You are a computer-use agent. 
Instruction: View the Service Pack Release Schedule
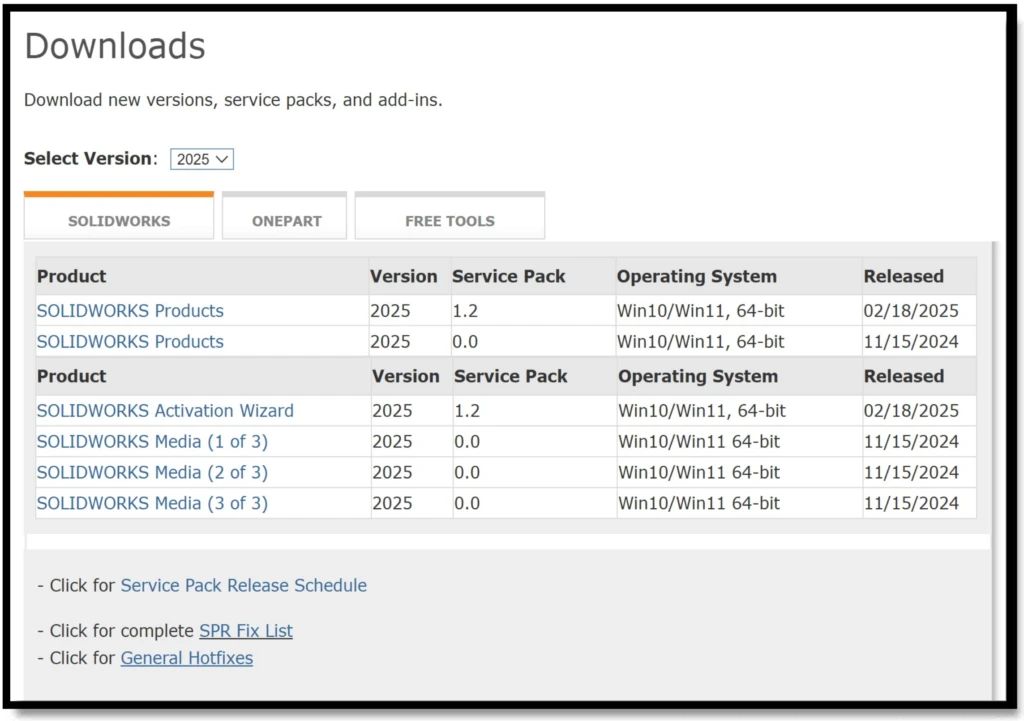click(x=243, y=586)
